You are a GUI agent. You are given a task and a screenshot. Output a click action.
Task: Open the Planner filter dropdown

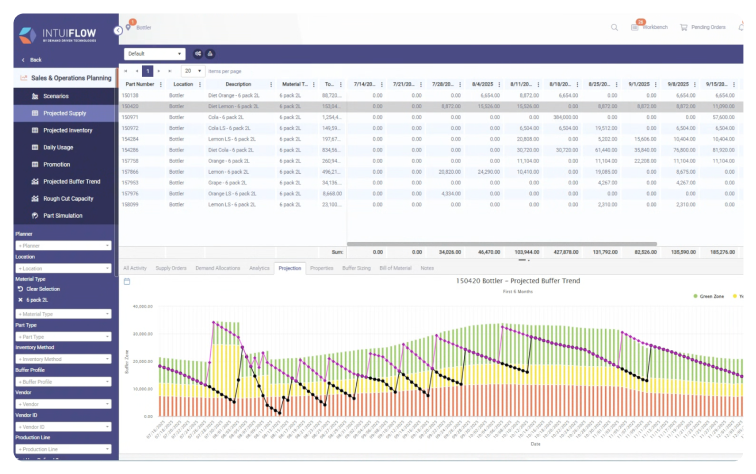pyautogui.click(x=63, y=245)
